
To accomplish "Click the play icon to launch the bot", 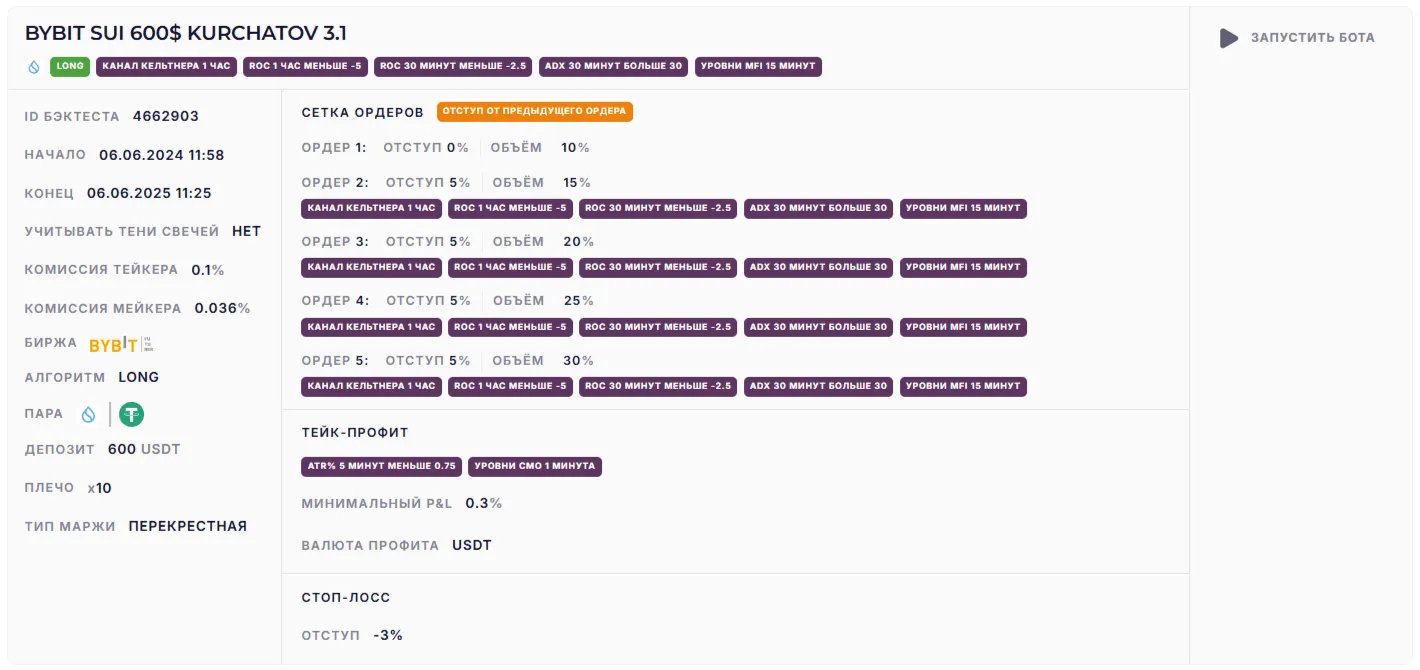I will (x=1229, y=38).
